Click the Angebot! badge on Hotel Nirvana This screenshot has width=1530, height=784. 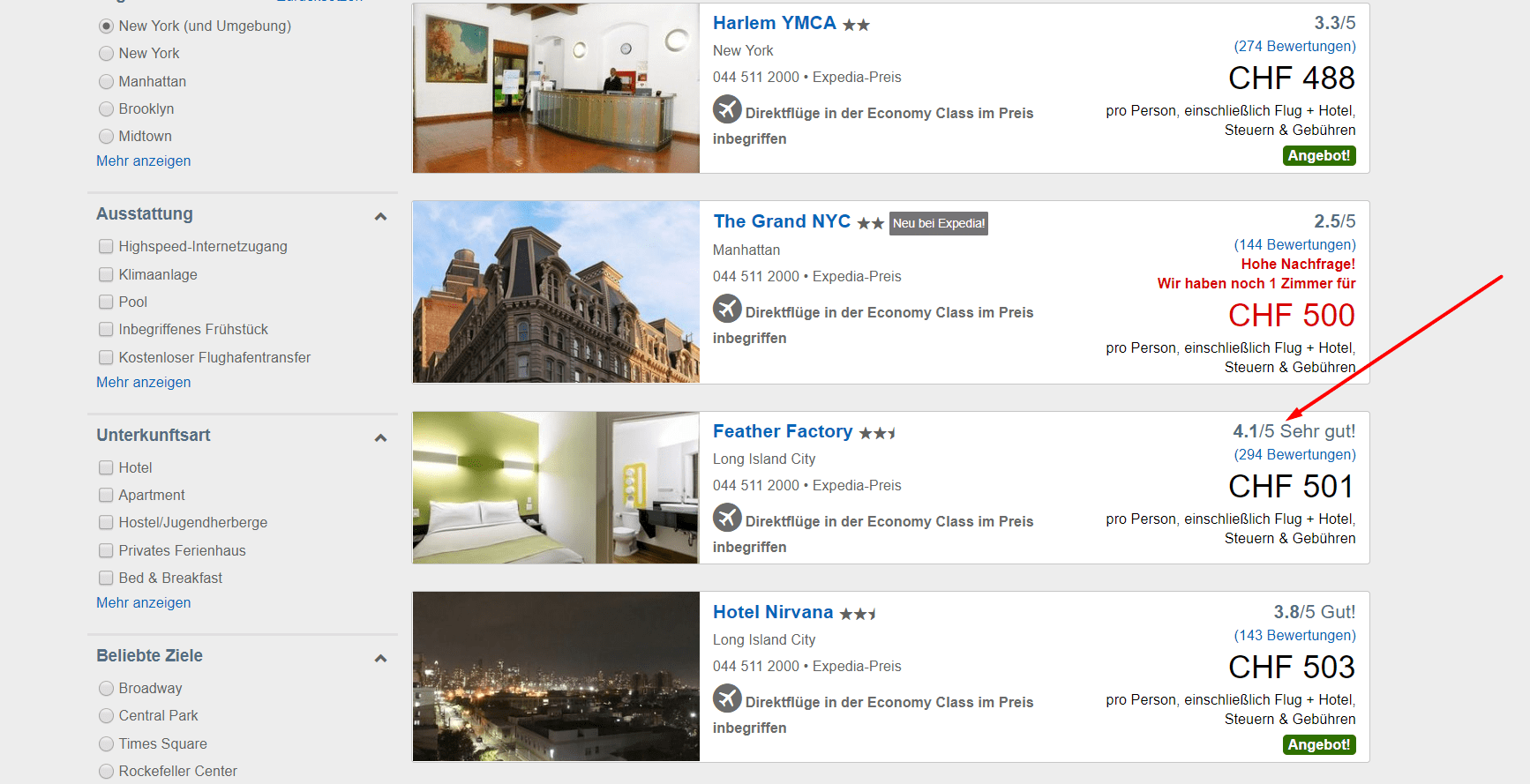(1318, 744)
